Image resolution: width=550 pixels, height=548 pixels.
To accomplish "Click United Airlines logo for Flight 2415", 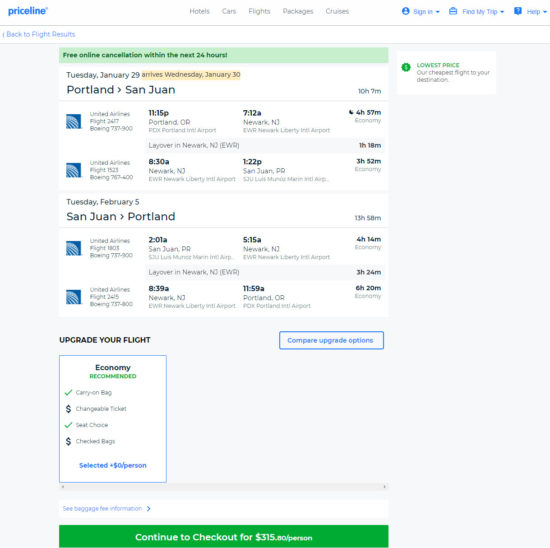I will [x=73, y=297].
